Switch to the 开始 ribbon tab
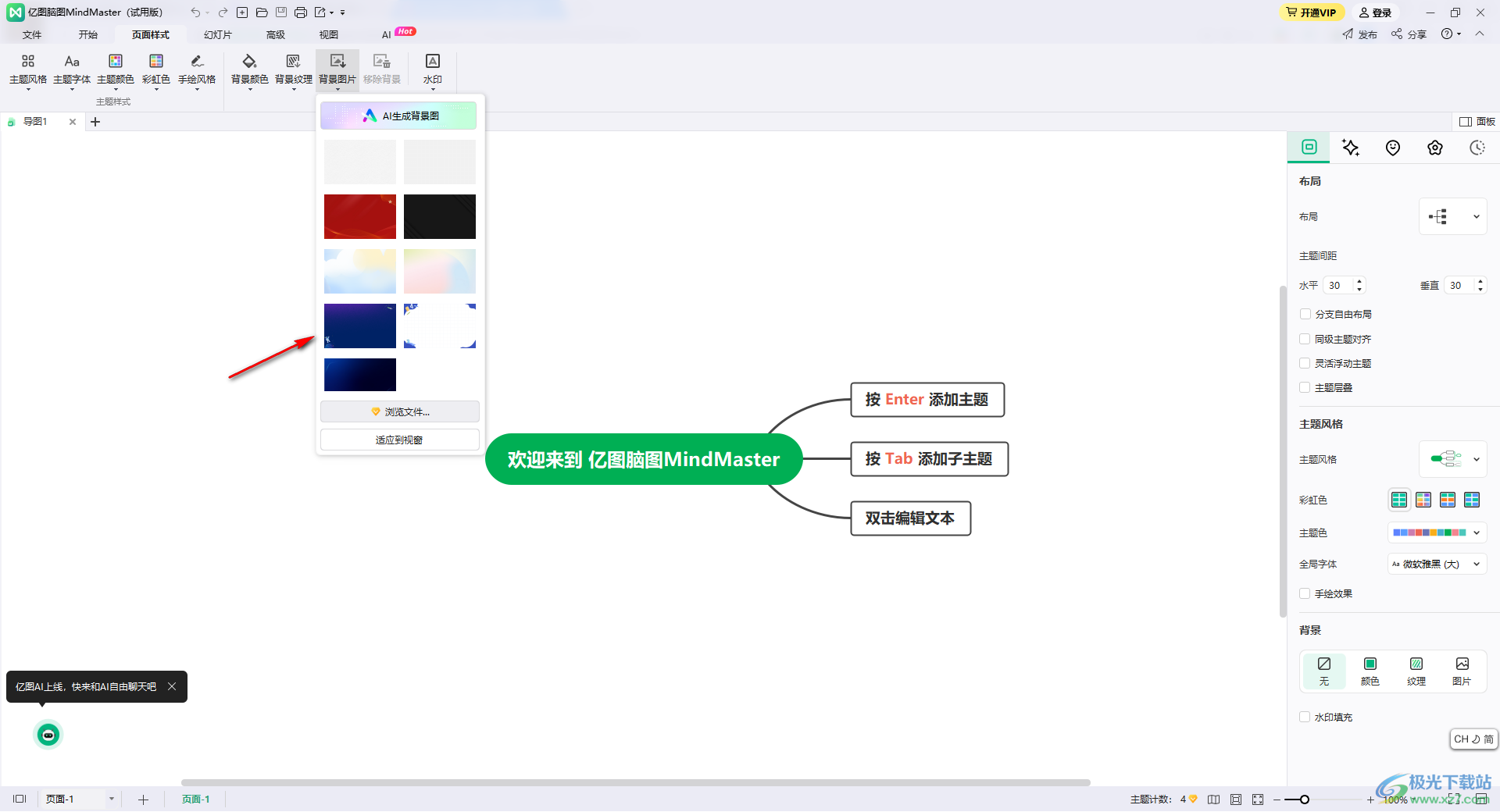 pyautogui.click(x=88, y=35)
